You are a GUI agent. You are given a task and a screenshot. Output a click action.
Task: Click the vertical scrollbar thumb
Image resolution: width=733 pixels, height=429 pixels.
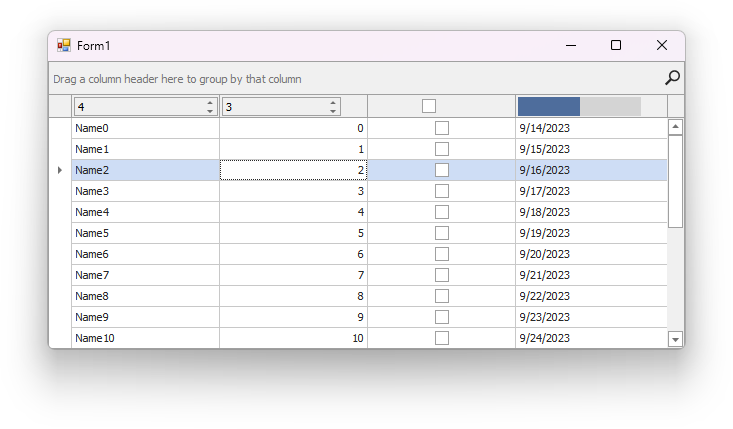675,180
